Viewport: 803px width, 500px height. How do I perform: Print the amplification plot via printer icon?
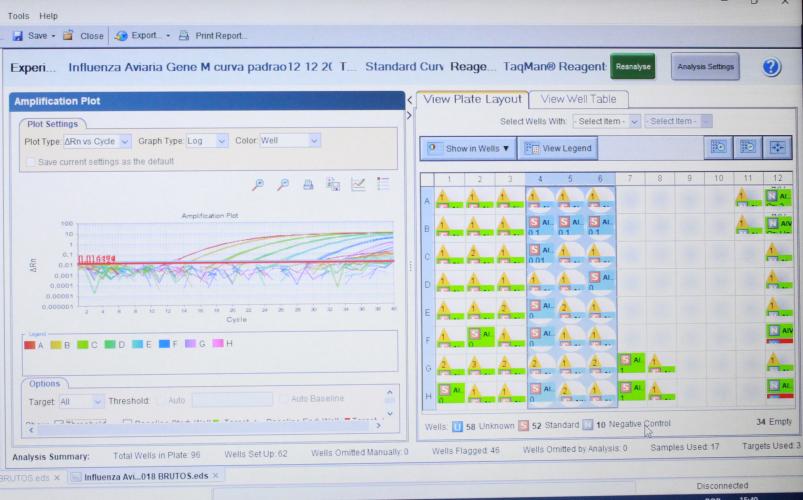pyautogui.click(x=308, y=185)
